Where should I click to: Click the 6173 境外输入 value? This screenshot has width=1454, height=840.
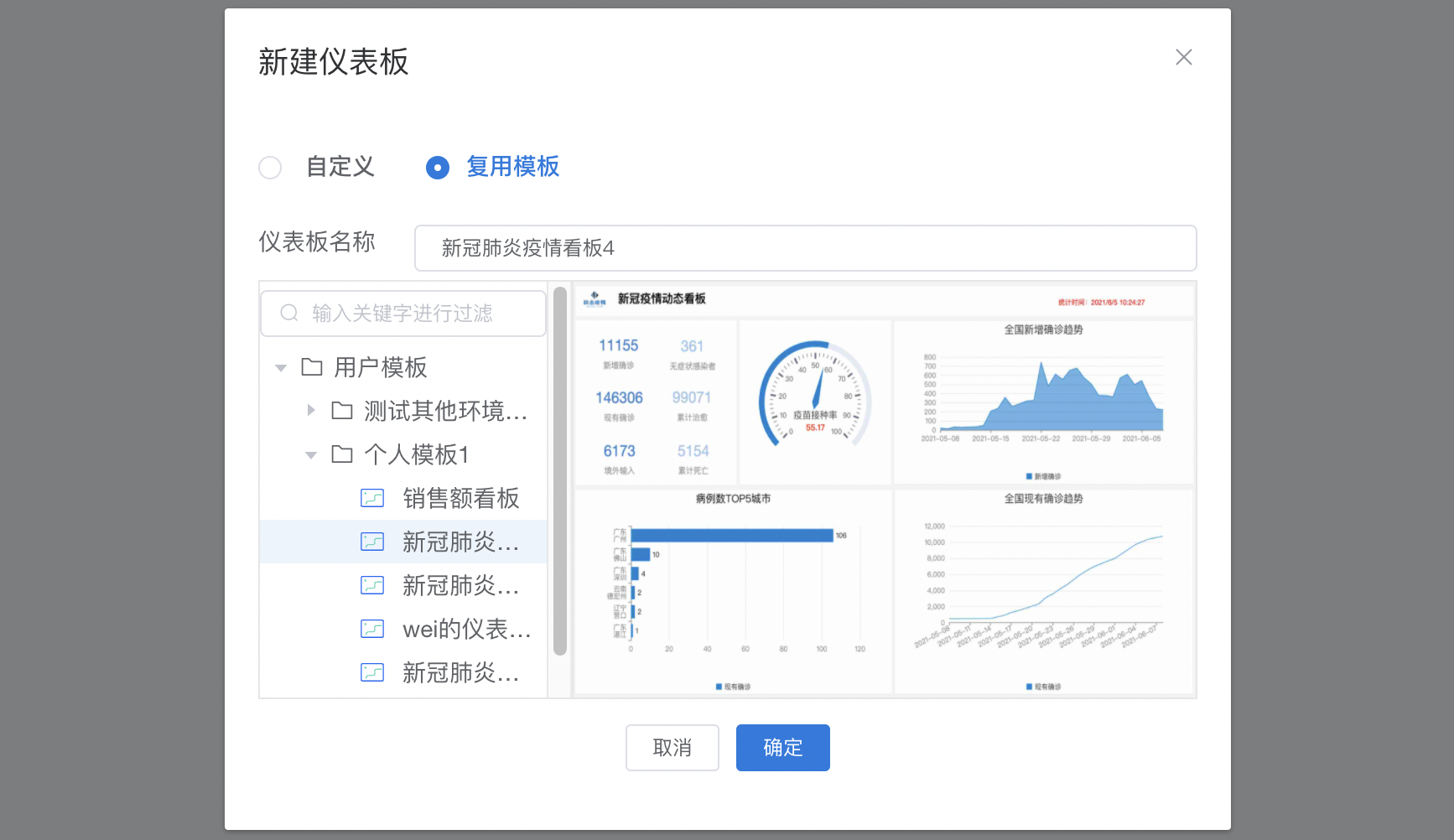pos(620,451)
